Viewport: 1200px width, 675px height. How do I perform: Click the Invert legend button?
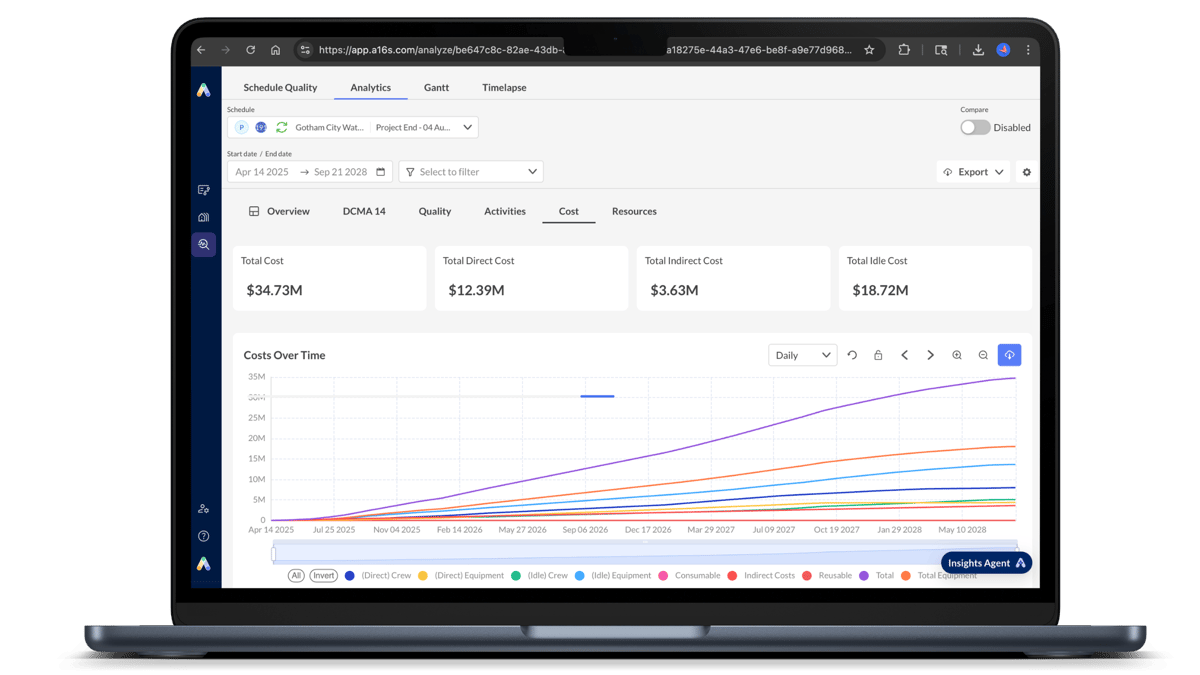[323, 576]
